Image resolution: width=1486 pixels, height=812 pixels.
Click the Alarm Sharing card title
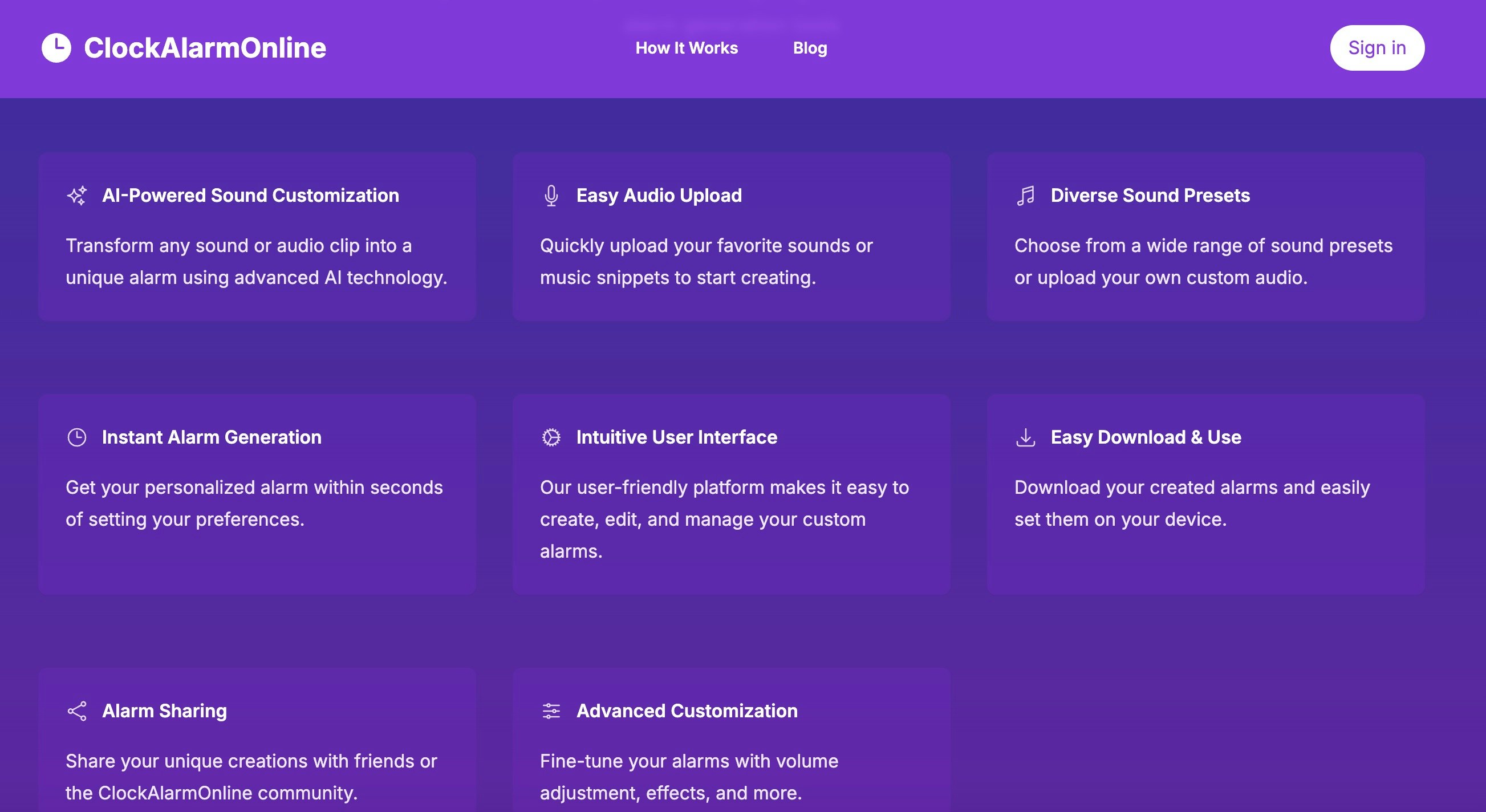coord(164,711)
